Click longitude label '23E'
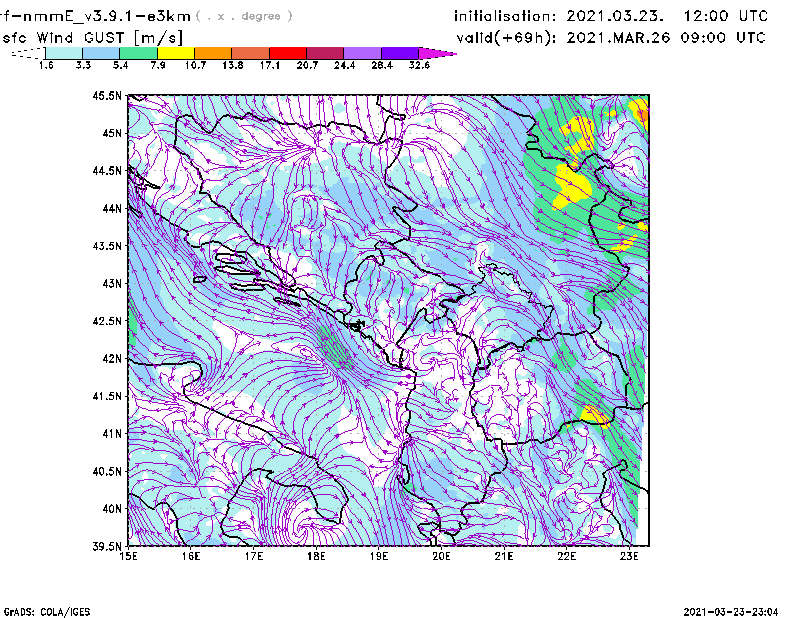The image size is (800, 618). [x=629, y=556]
